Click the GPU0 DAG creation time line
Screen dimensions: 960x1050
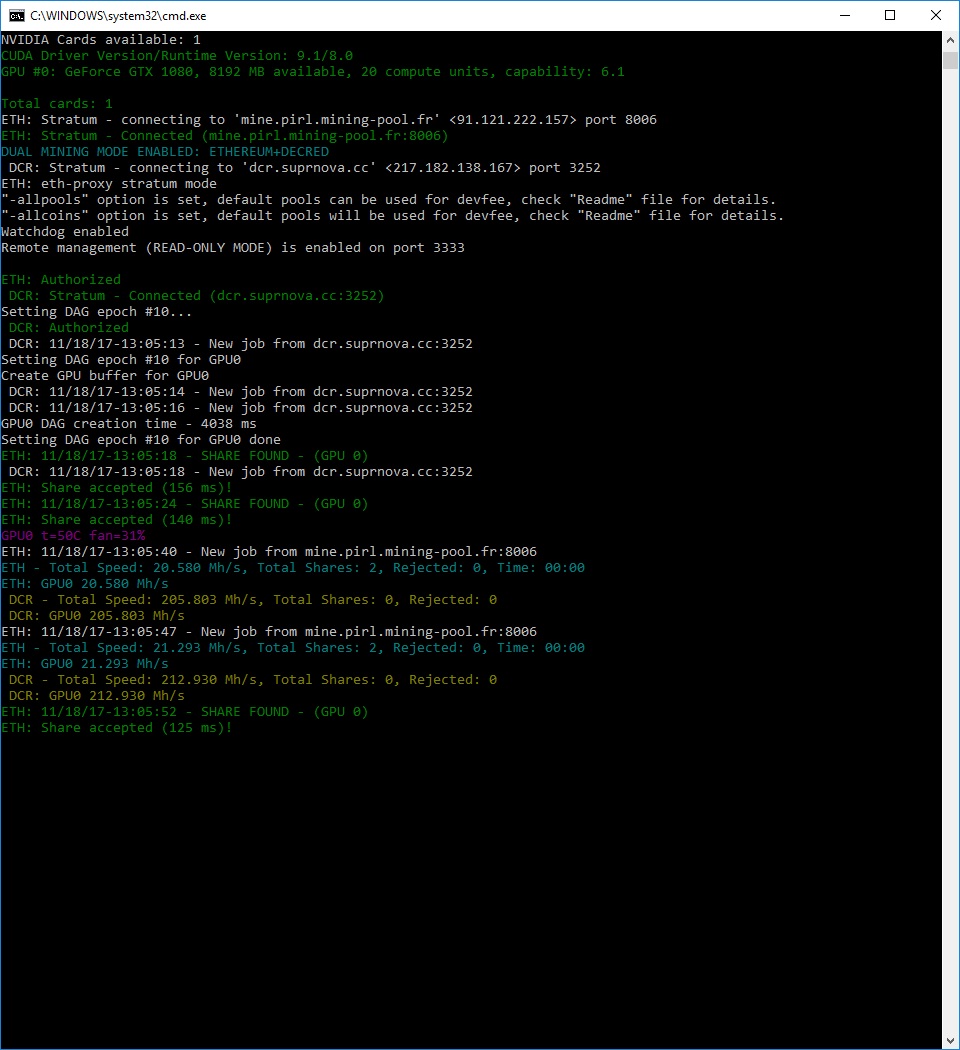(x=129, y=424)
